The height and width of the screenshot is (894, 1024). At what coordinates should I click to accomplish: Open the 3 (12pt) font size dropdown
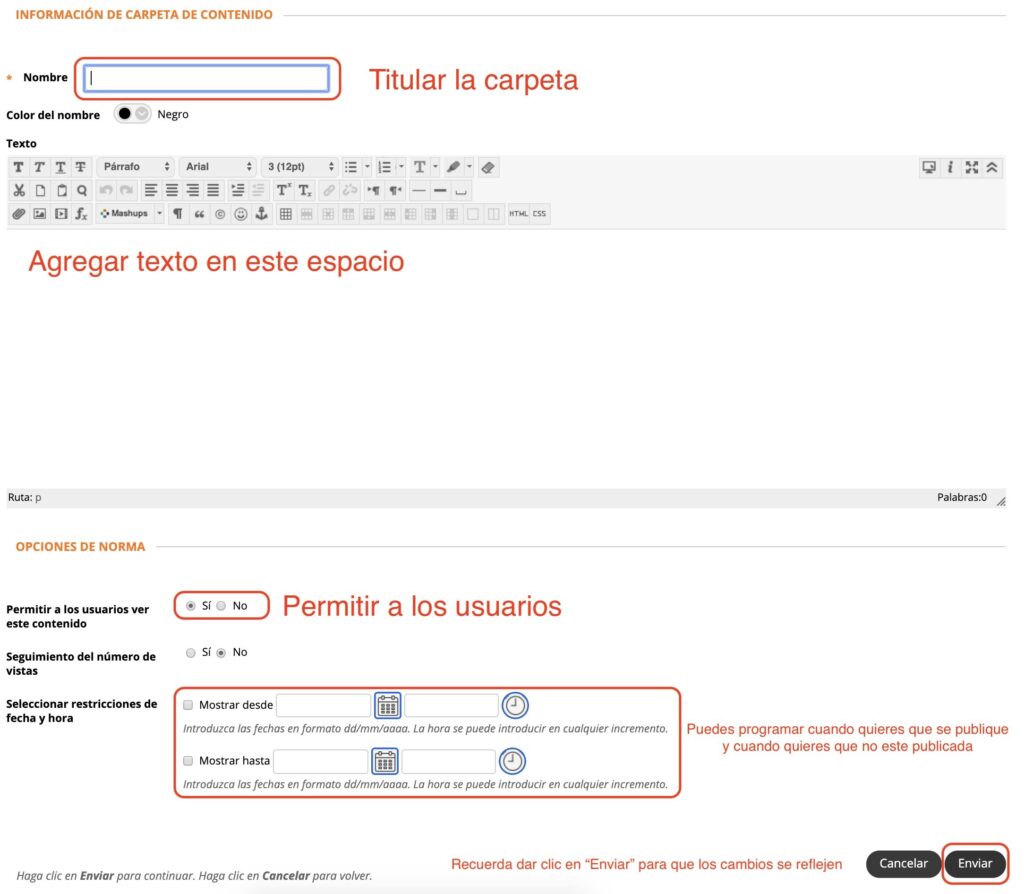(300, 167)
